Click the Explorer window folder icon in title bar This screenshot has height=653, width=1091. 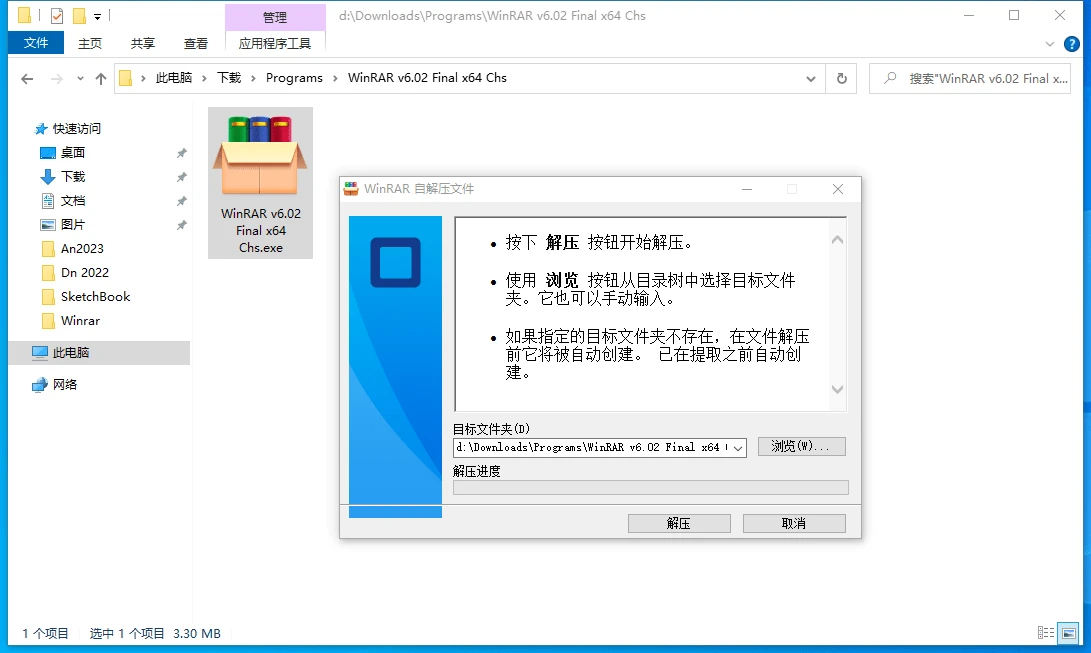click(24, 15)
